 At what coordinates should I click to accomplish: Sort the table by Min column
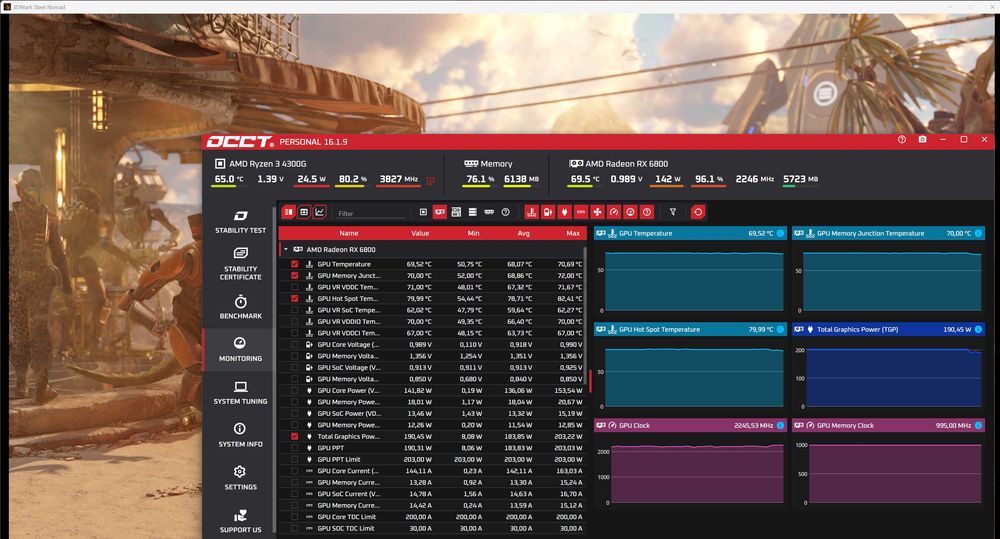473,233
